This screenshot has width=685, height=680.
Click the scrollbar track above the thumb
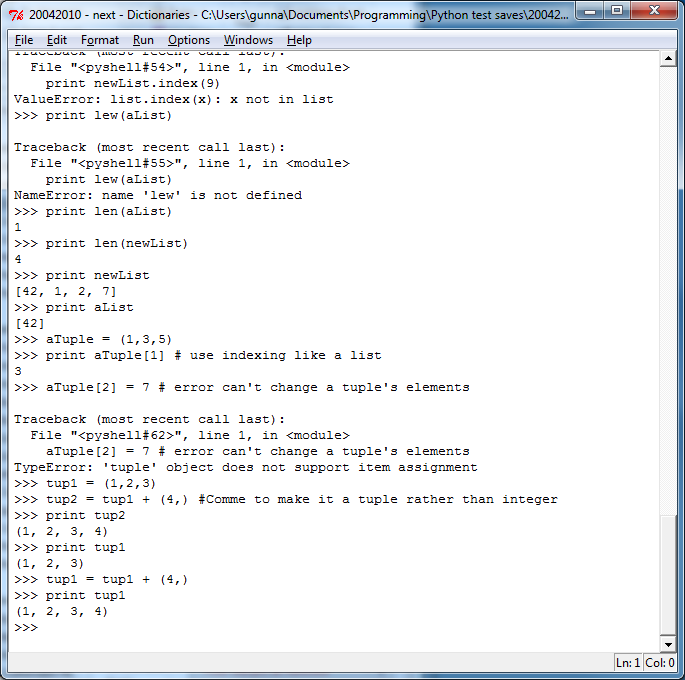pos(668,290)
